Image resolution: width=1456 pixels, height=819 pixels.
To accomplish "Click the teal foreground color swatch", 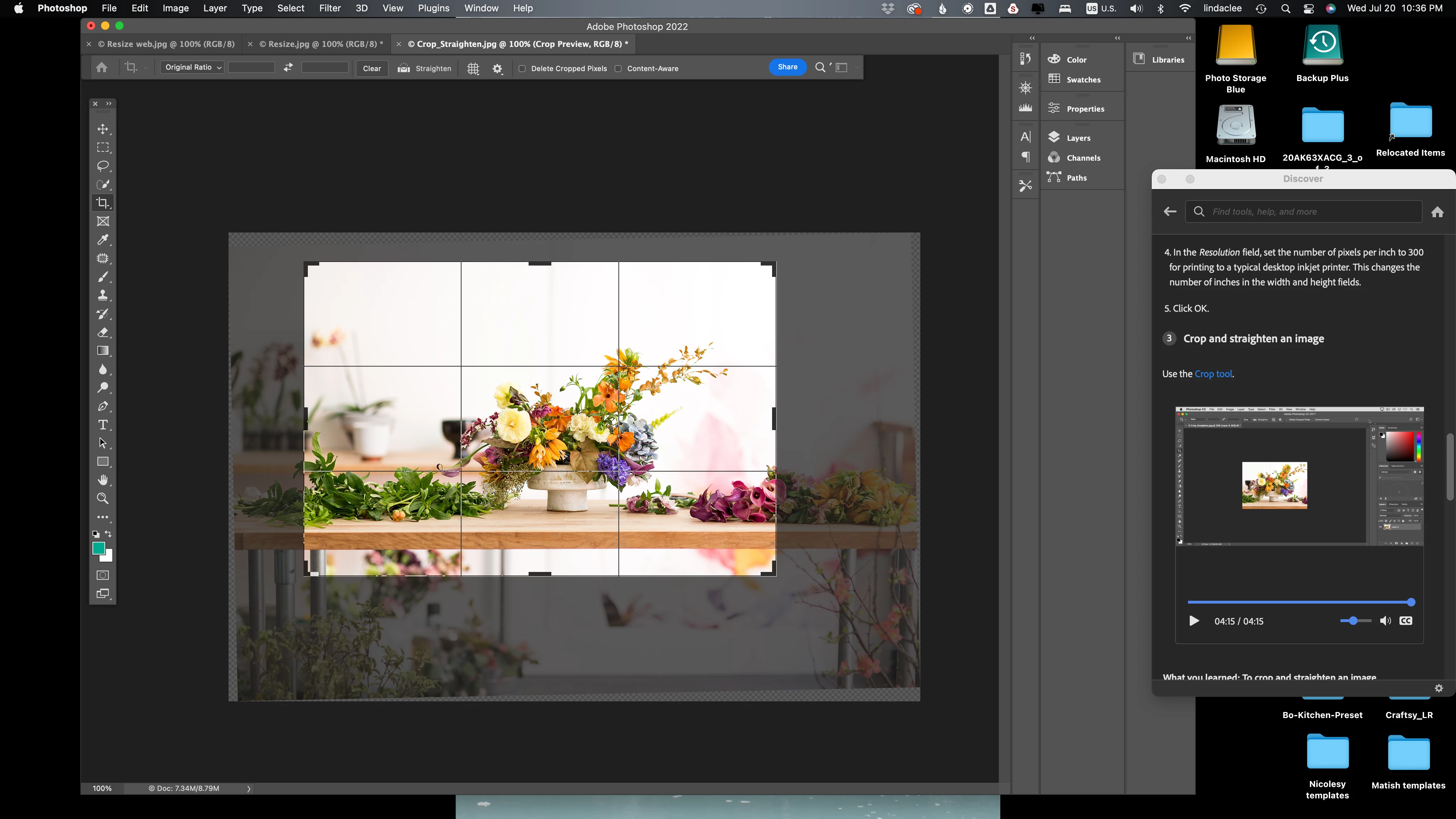I will click(x=98, y=548).
